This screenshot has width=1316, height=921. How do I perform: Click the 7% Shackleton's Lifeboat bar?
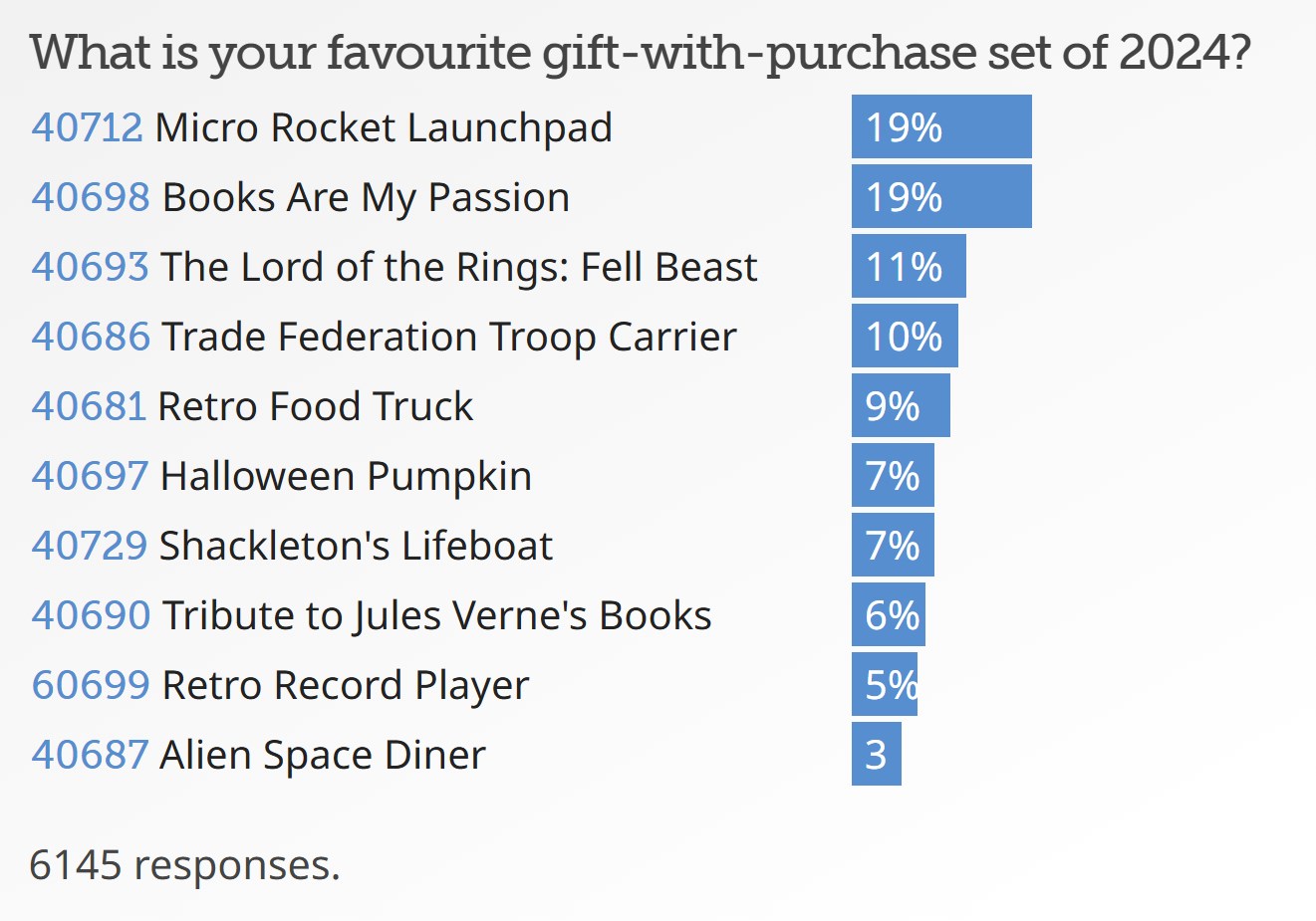pos(893,546)
